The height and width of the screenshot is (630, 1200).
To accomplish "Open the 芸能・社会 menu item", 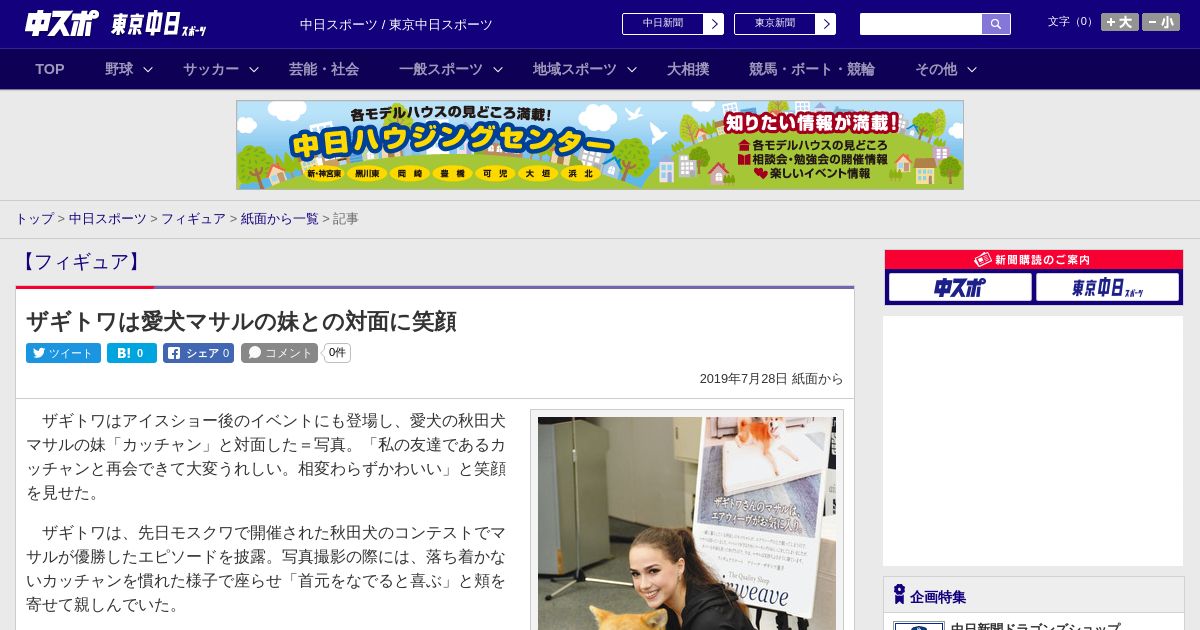I will [x=324, y=69].
